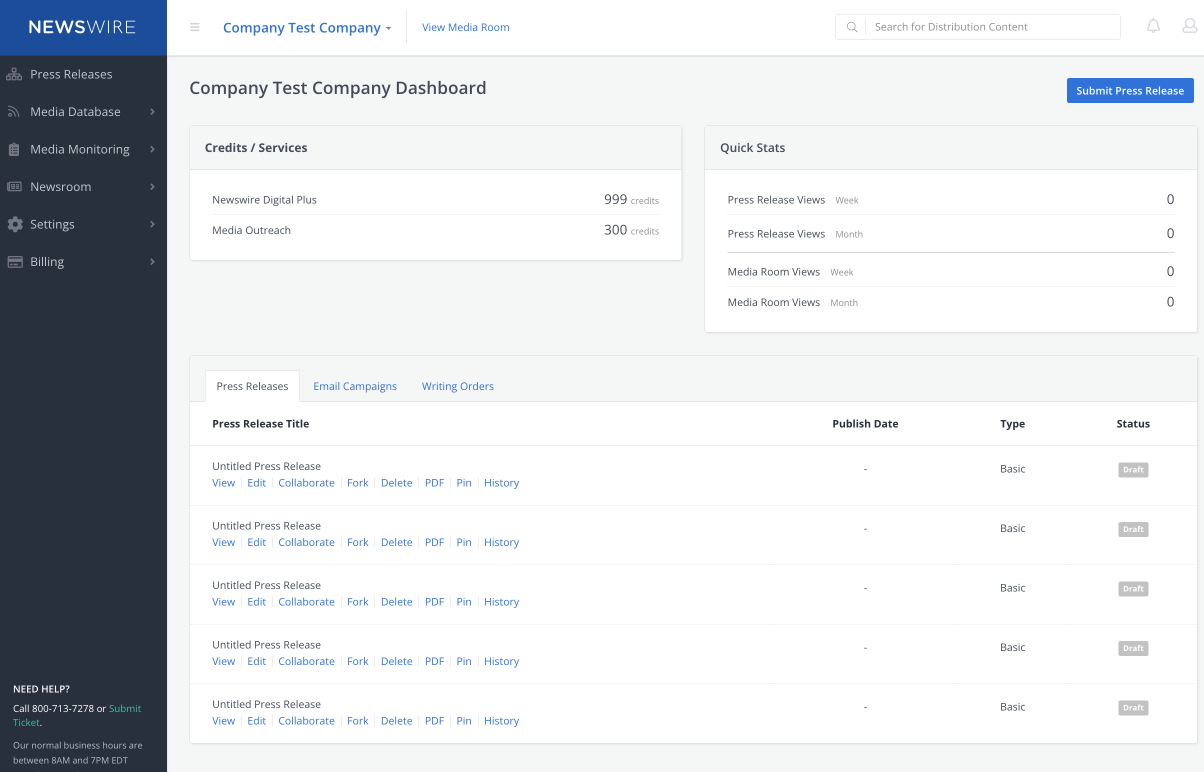Expand the Settings submenu chevron
Screen dimensions: 1204x772
[152, 224]
